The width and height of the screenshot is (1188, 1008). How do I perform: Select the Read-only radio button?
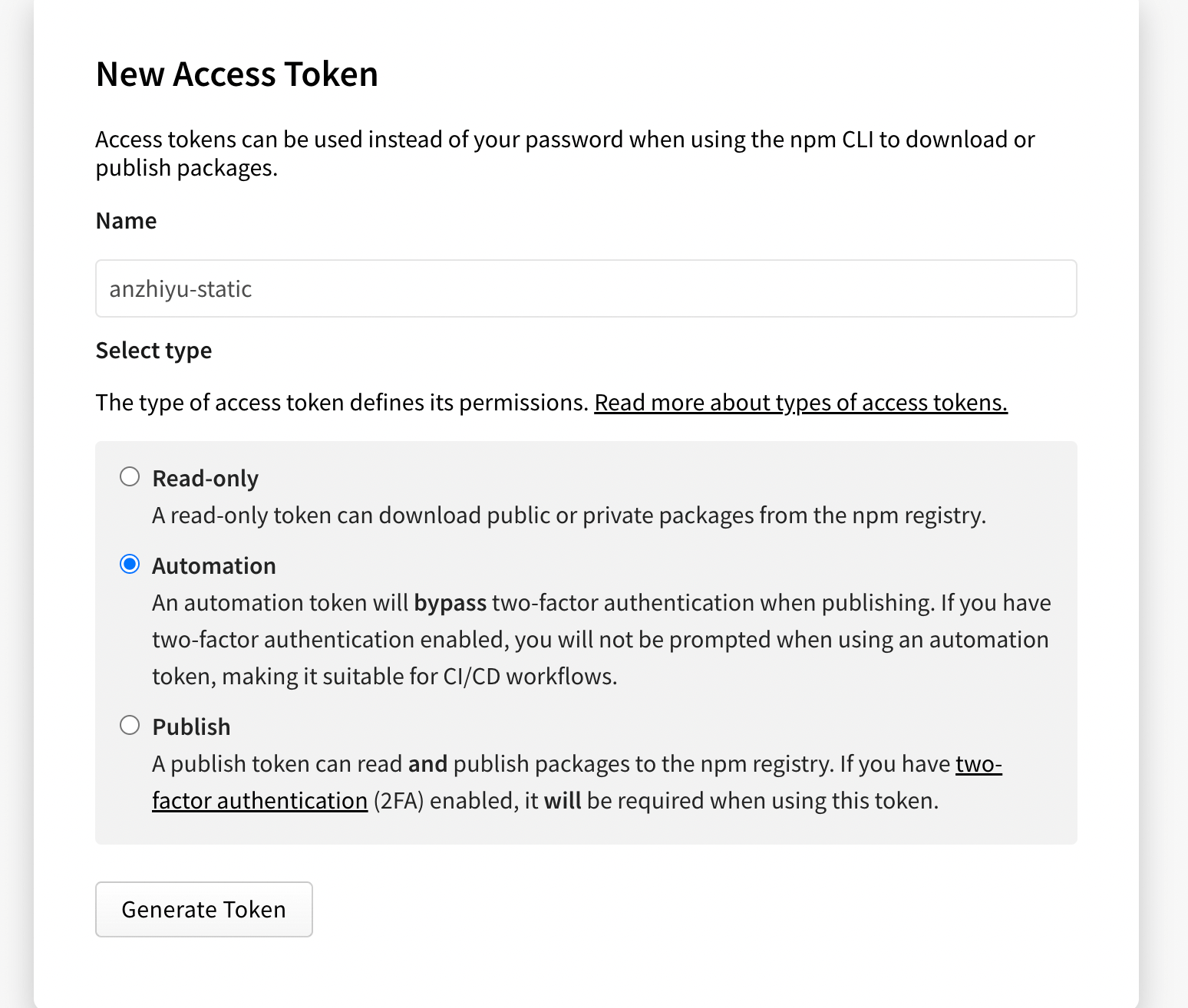[x=130, y=476]
